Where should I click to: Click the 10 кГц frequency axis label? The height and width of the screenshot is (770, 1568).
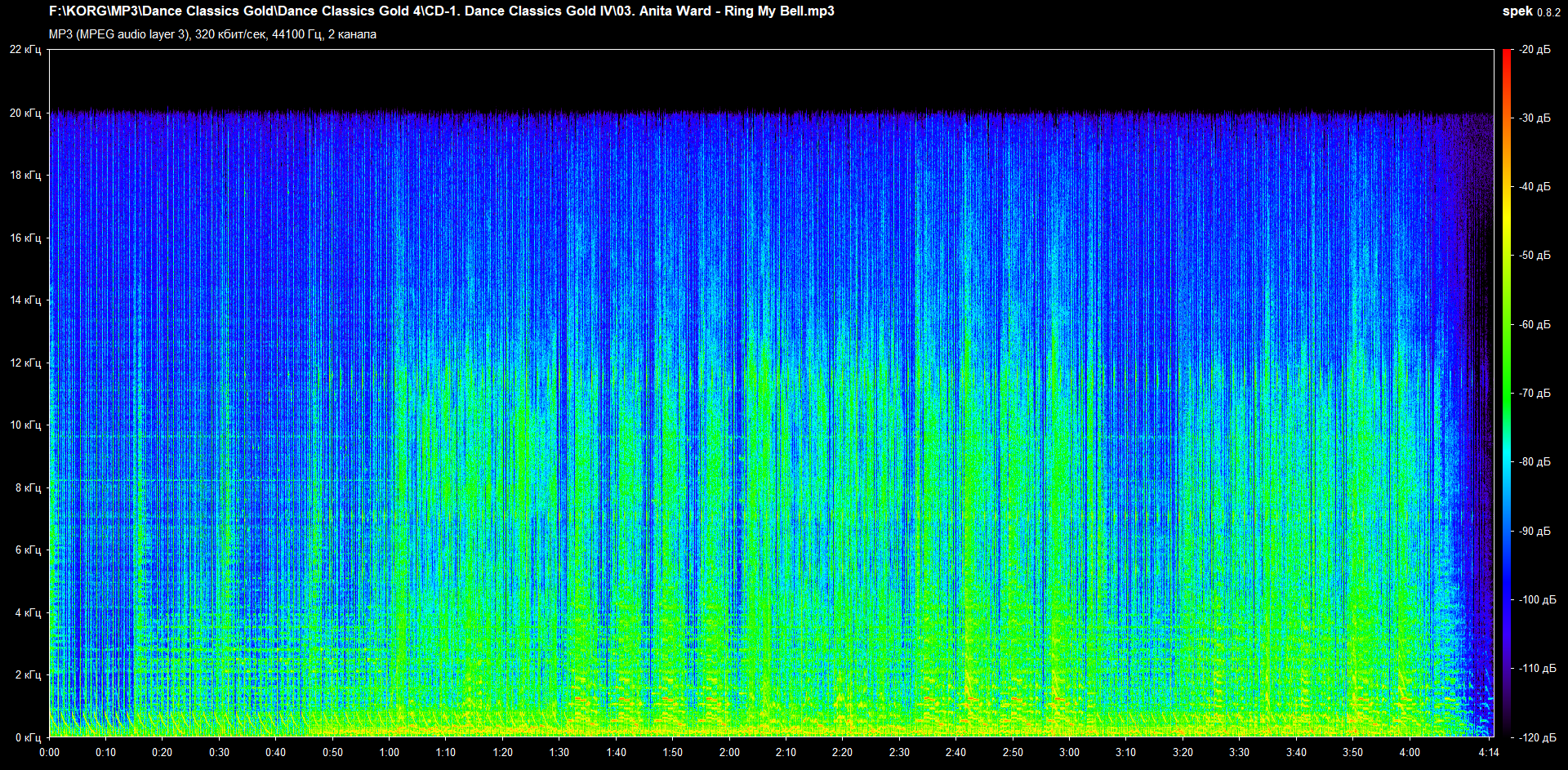25,425
